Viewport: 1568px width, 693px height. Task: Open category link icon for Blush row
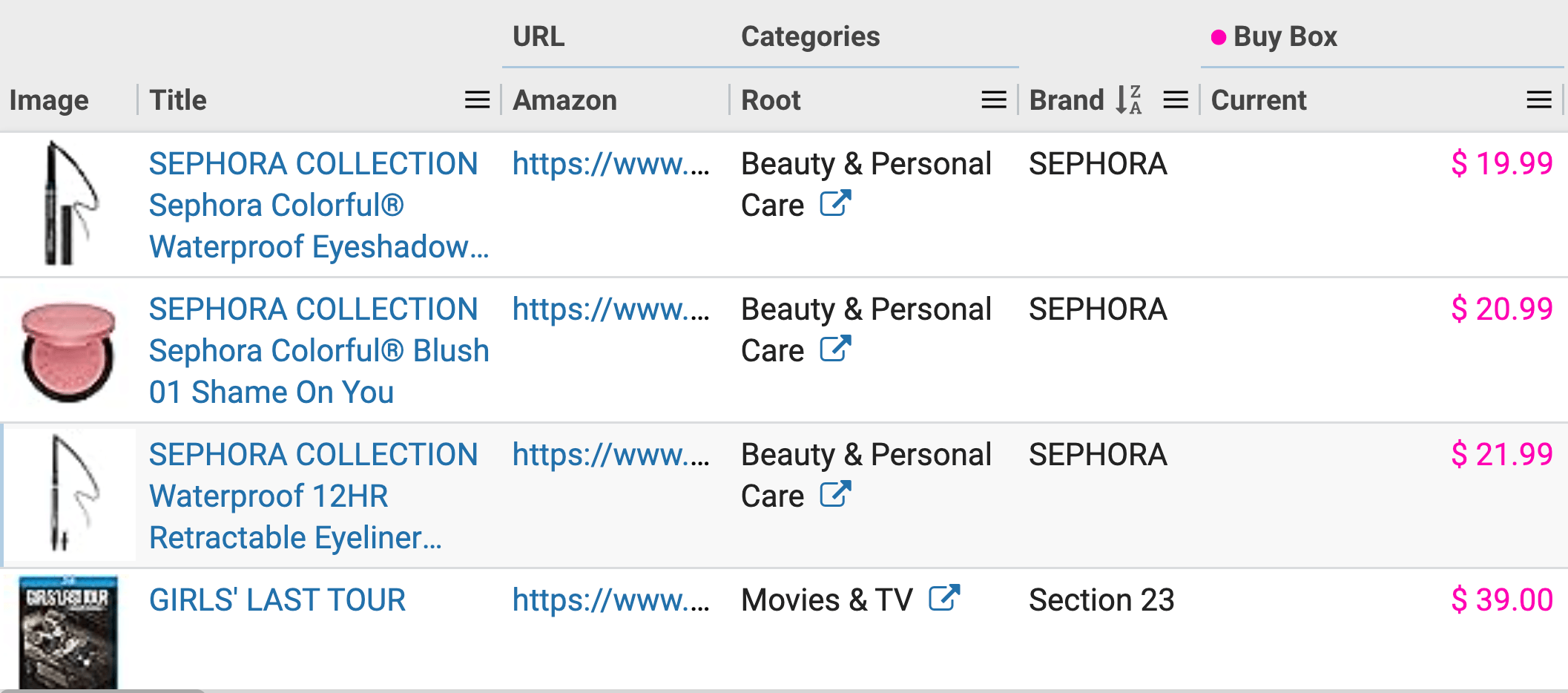835,349
